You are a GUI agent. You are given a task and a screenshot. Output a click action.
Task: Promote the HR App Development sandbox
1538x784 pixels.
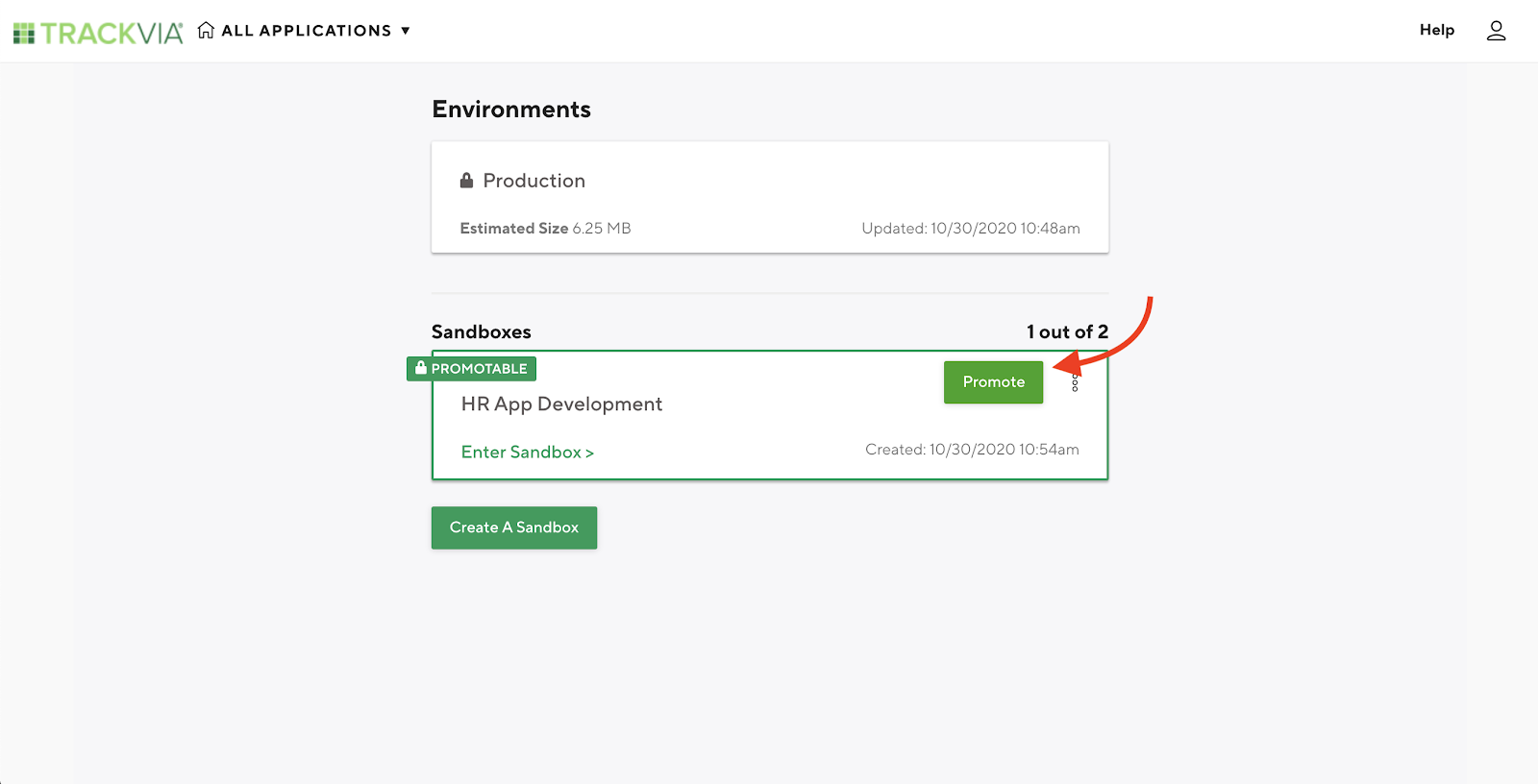click(x=993, y=382)
